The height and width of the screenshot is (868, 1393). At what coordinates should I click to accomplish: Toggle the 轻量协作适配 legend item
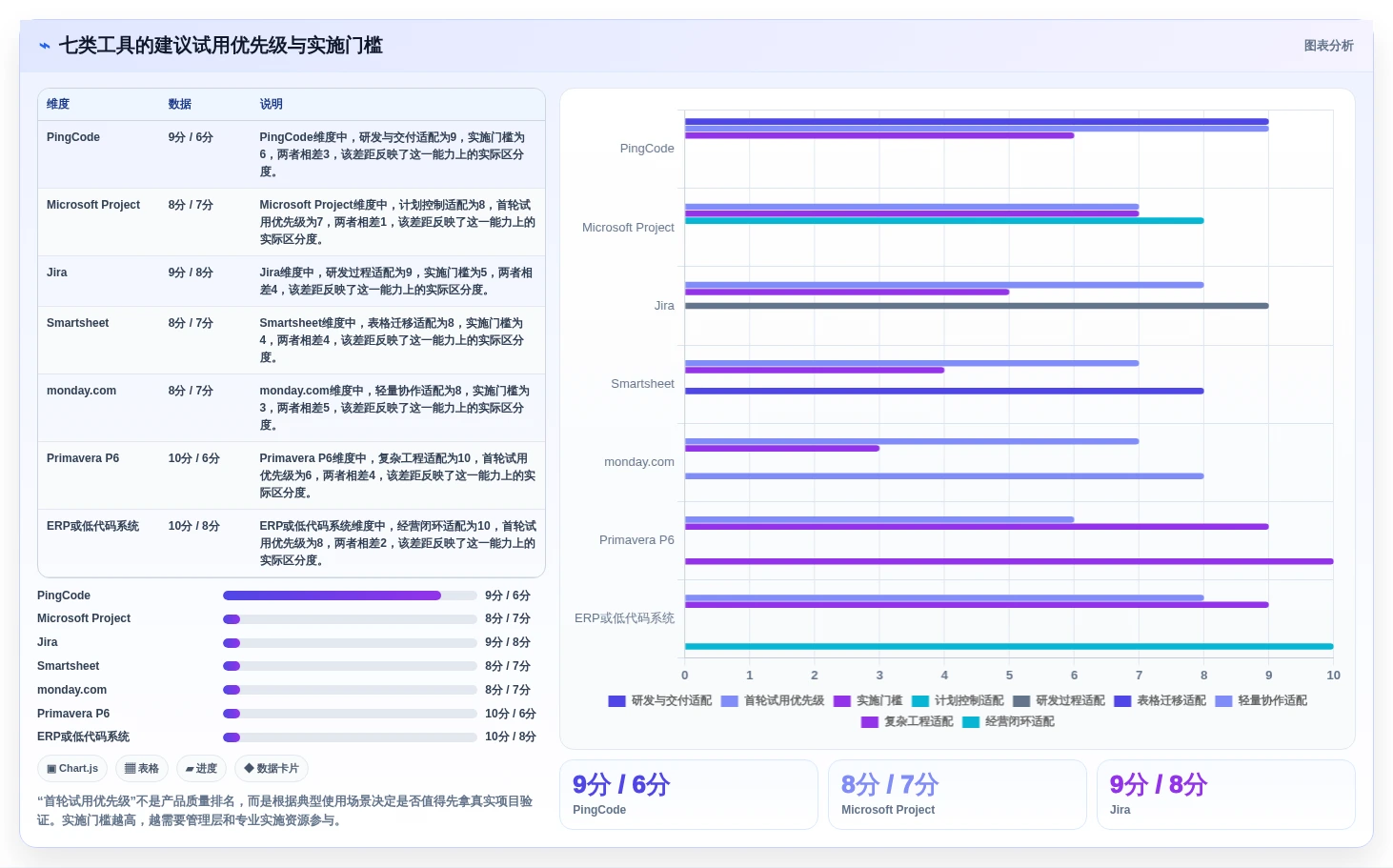[x=1262, y=700]
